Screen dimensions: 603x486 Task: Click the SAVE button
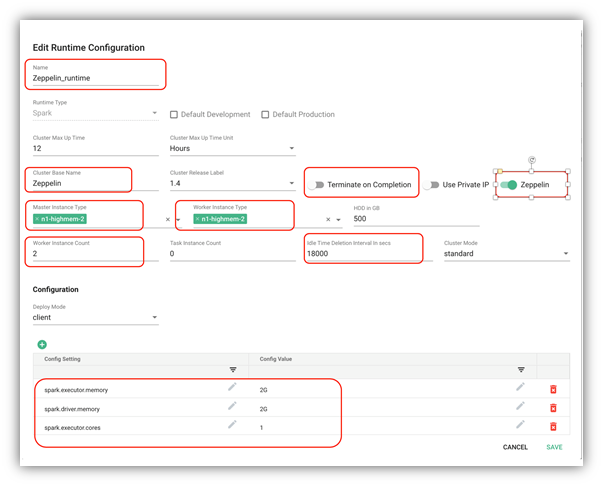coord(554,447)
